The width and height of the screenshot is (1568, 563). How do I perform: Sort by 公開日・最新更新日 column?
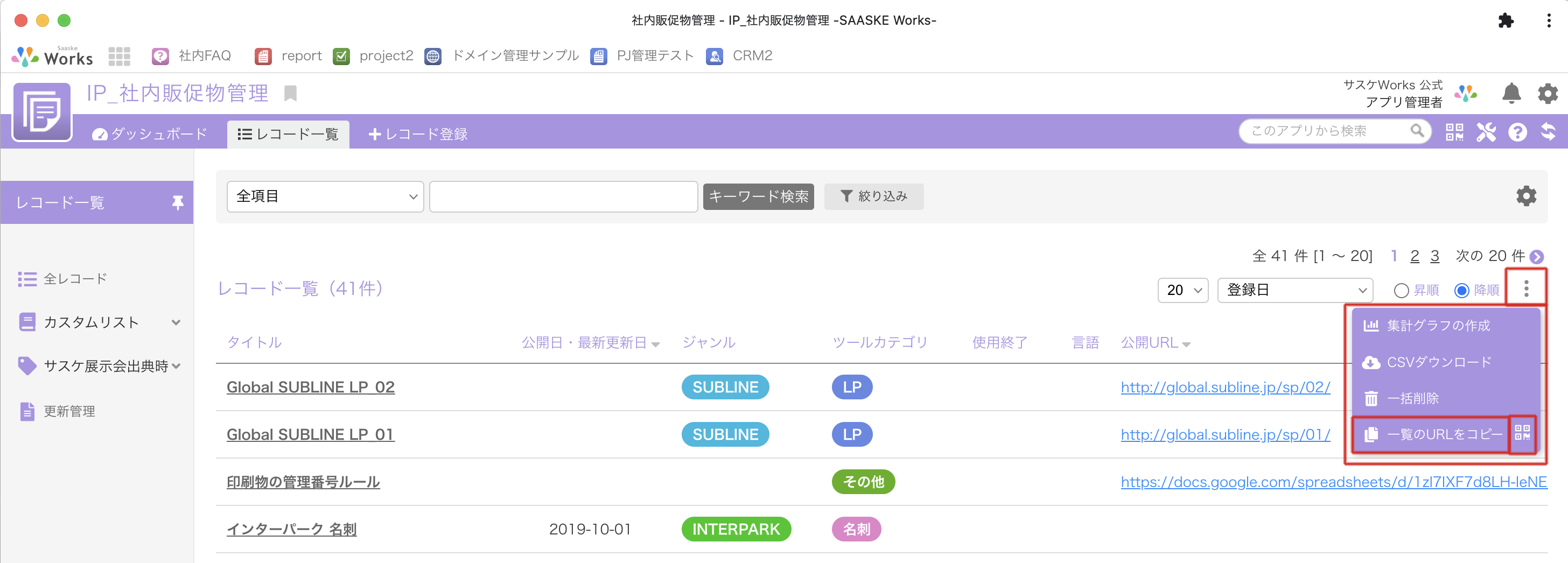[x=591, y=343]
